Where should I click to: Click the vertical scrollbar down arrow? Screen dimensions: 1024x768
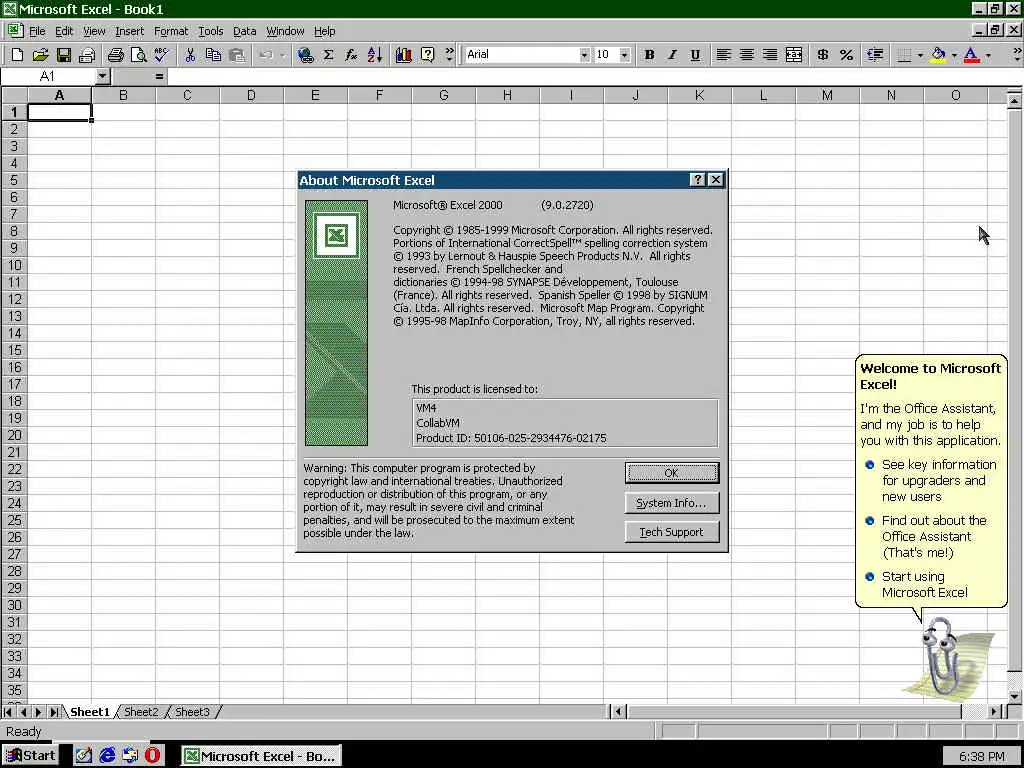[x=1014, y=696]
